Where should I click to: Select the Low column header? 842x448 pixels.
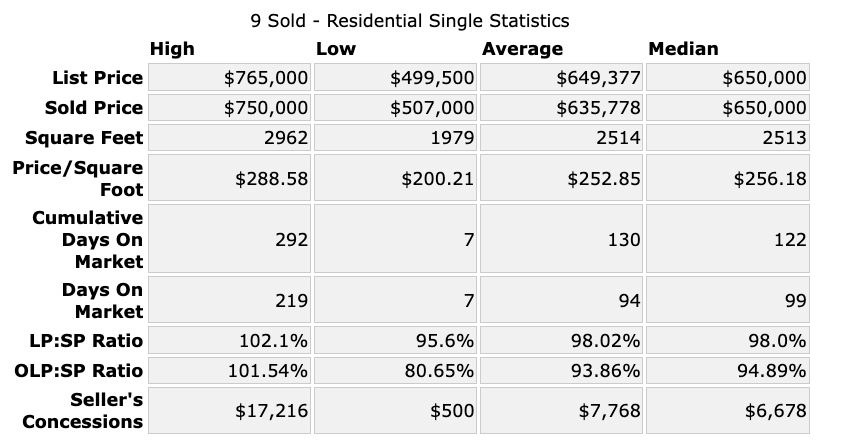[x=335, y=49]
